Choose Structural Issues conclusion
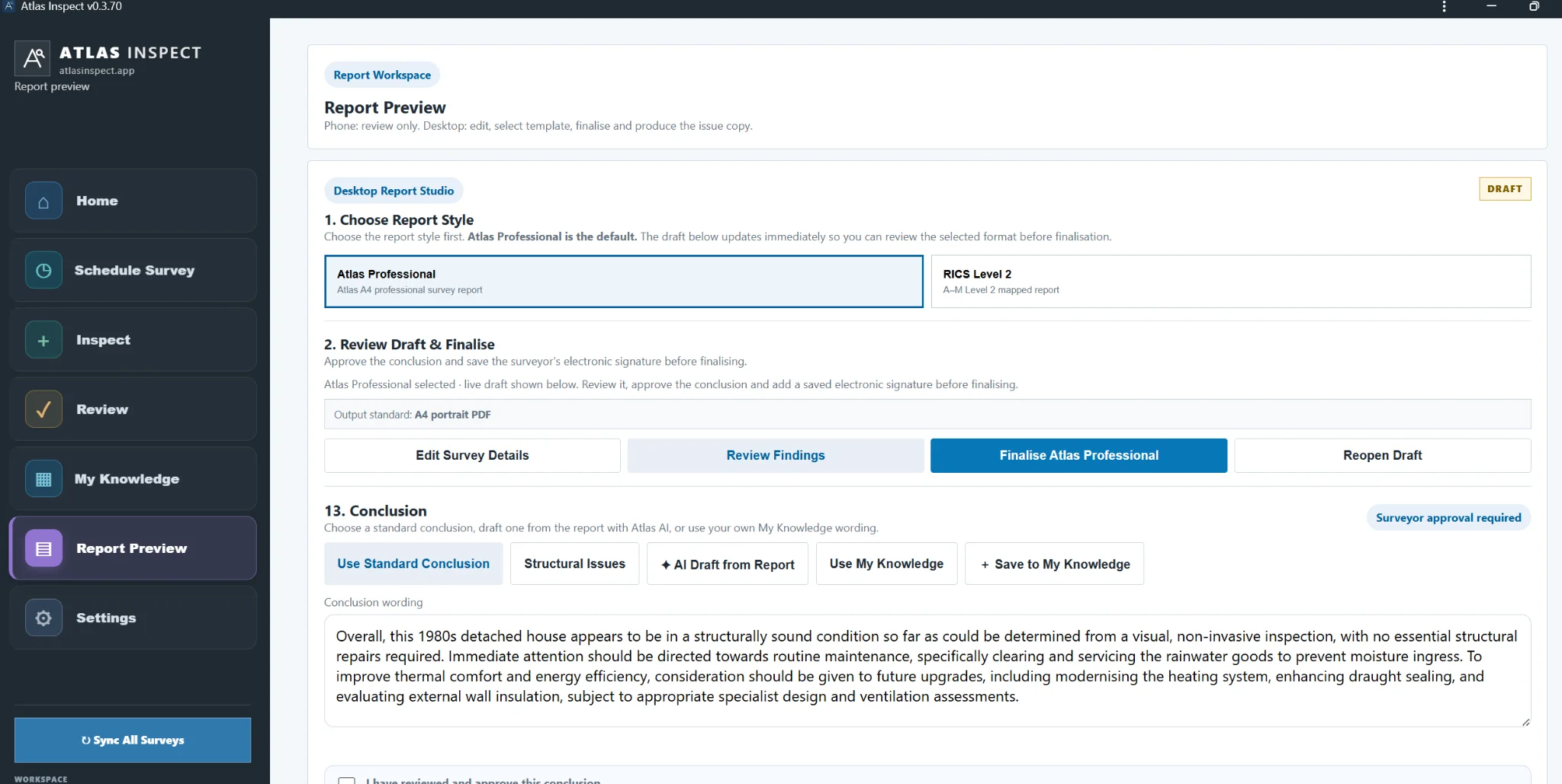The width and height of the screenshot is (1562, 784). tap(574, 564)
